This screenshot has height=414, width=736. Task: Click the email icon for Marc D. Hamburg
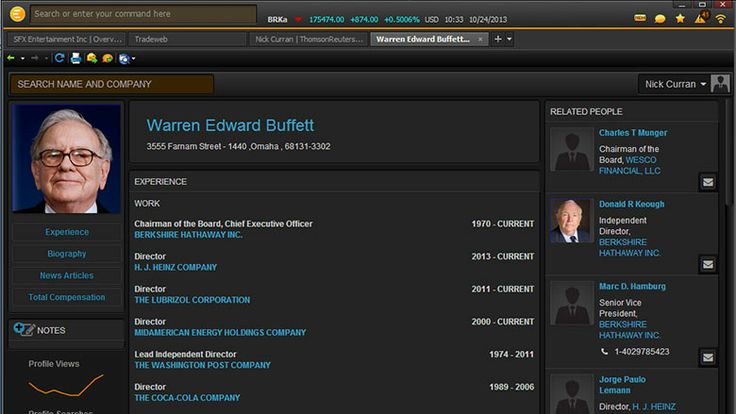[708, 358]
